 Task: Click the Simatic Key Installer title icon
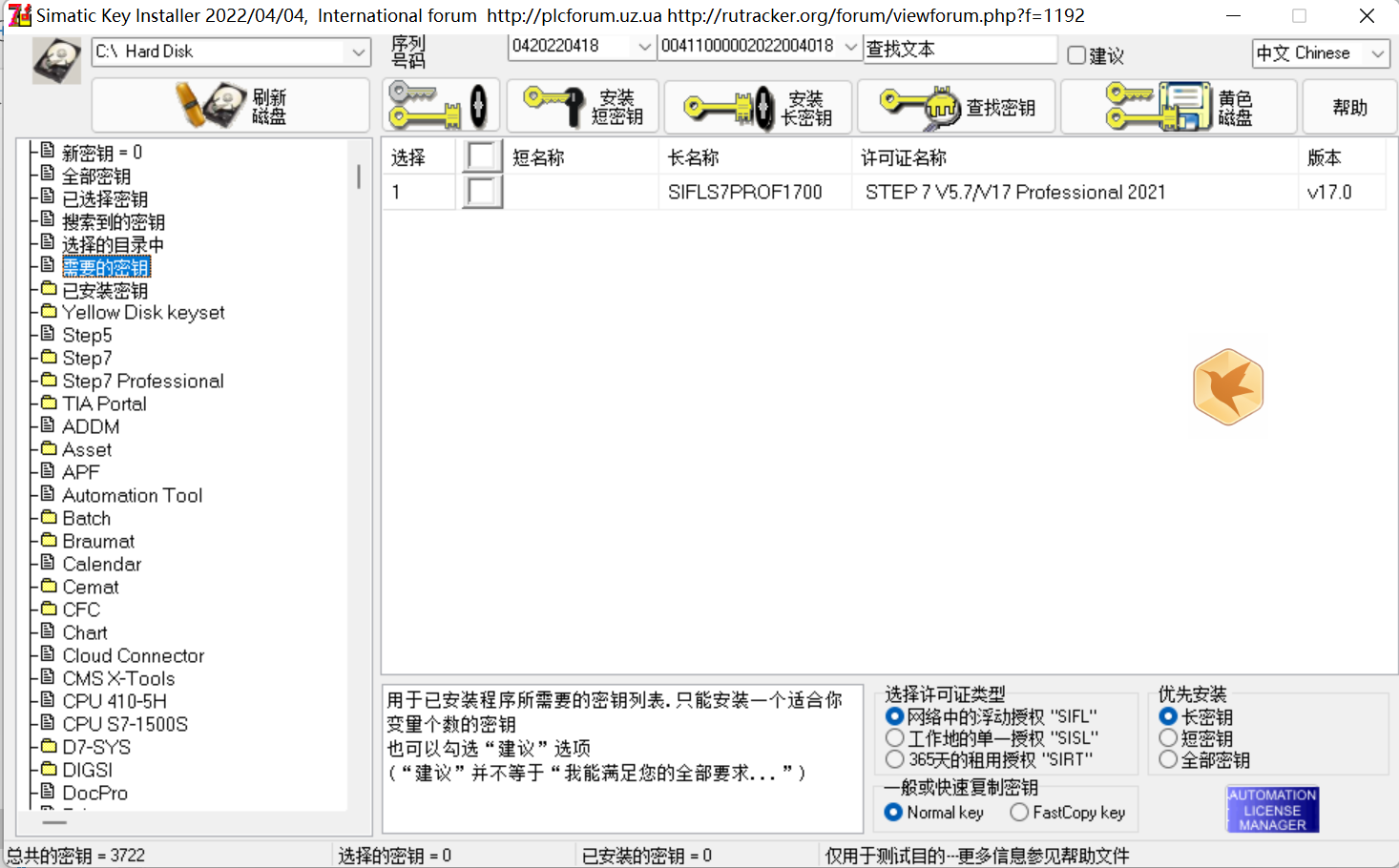click(x=19, y=15)
